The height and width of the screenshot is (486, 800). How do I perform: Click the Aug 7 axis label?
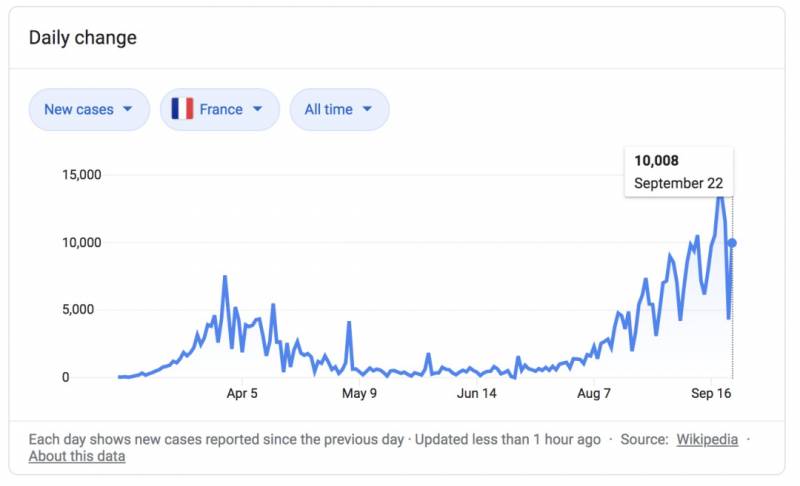[x=594, y=394]
